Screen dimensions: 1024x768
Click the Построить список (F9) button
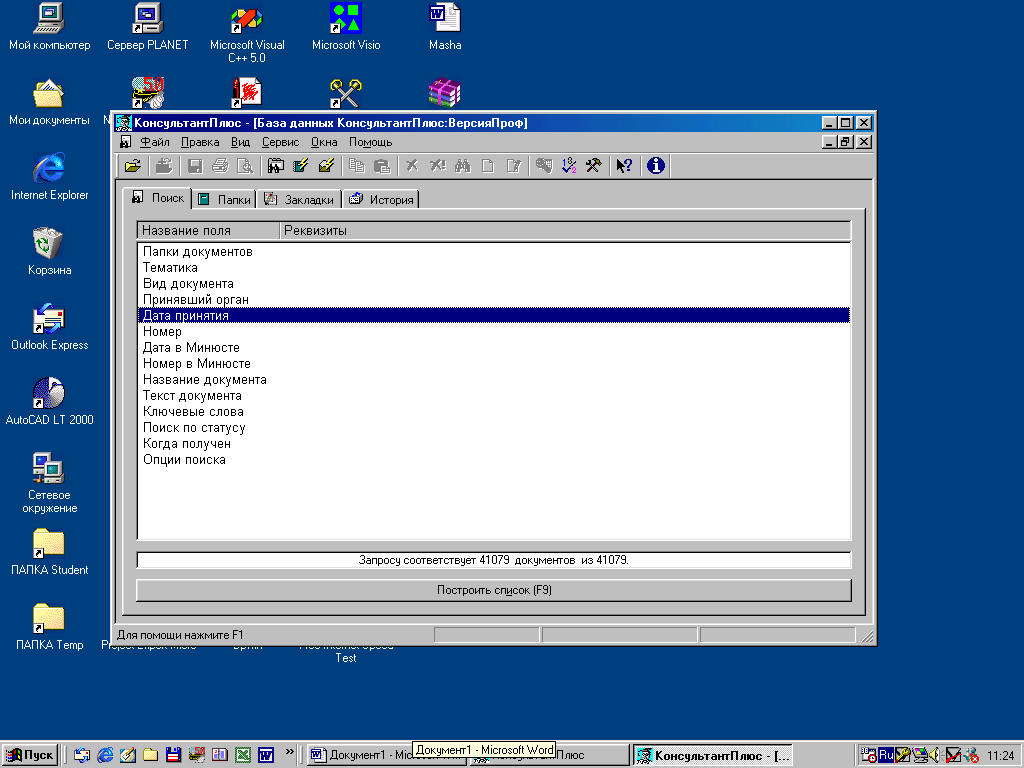click(494, 590)
